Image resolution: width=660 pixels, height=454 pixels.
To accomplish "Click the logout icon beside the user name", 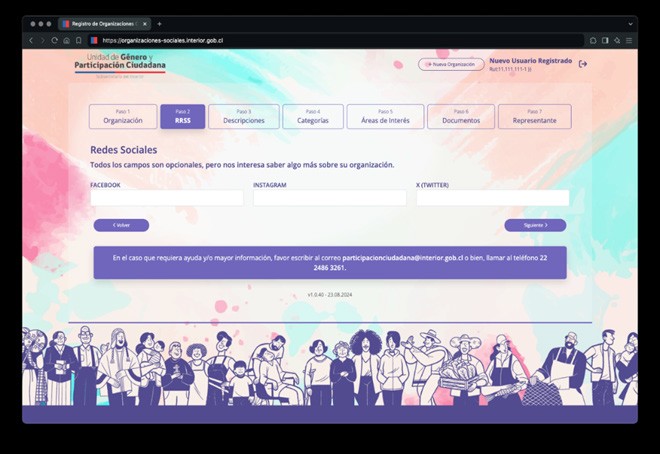I will (583, 64).
